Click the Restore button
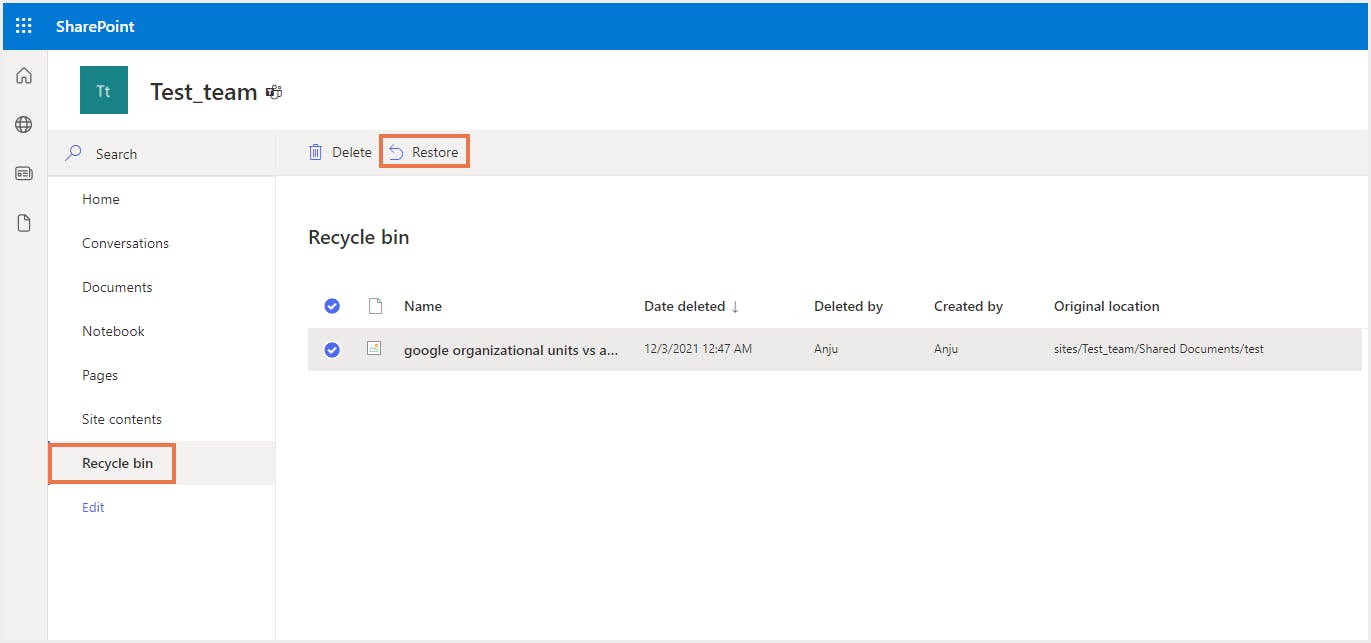 (424, 152)
